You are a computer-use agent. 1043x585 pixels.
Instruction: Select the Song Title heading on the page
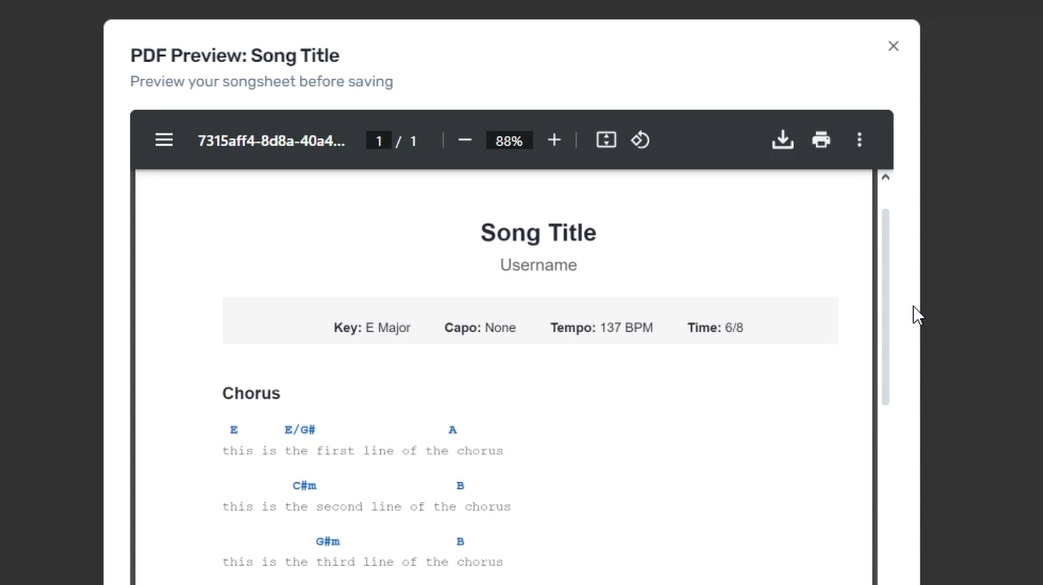[538, 232]
